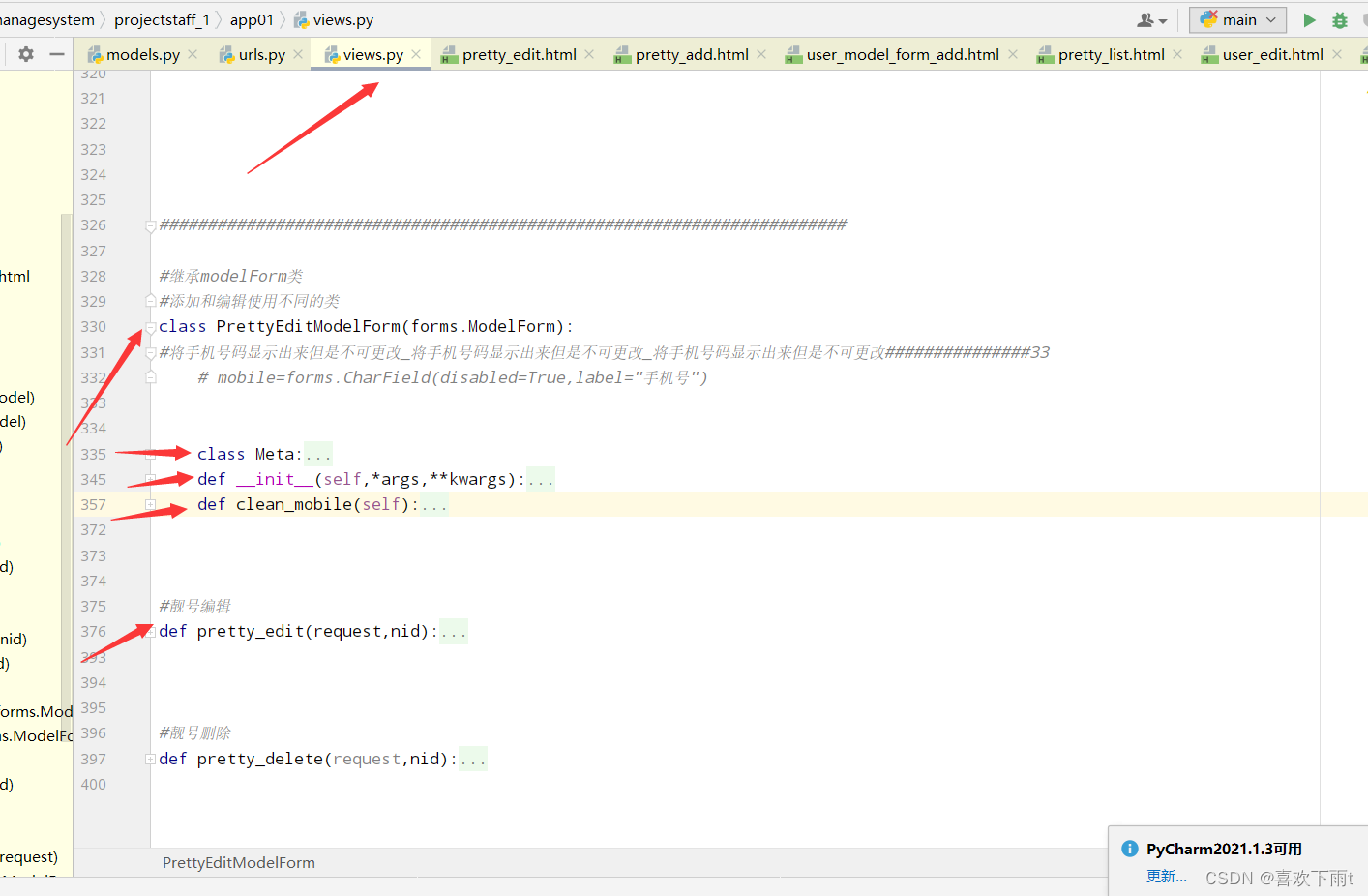Click PrettyEditModelForm class name in code
This screenshot has width=1368, height=896.
(x=309, y=326)
